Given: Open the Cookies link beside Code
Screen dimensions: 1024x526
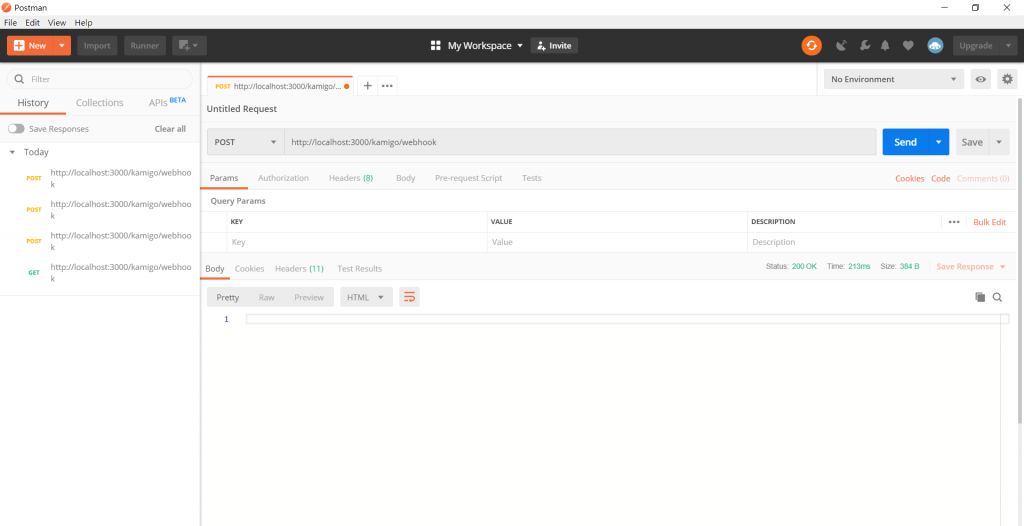Looking at the screenshot, I should (910, 178).
